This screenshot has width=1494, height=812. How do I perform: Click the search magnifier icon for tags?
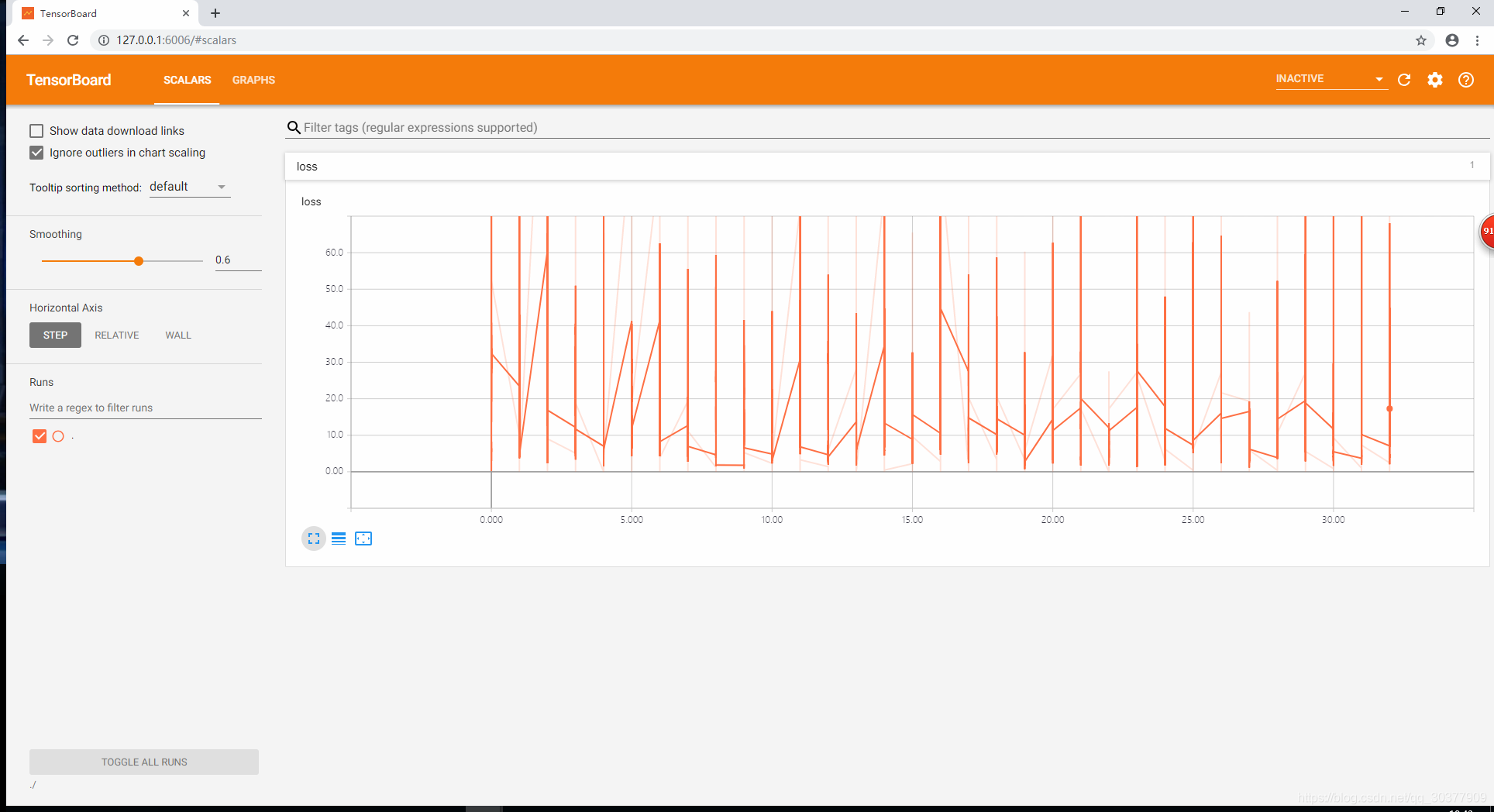coord(294,128)
